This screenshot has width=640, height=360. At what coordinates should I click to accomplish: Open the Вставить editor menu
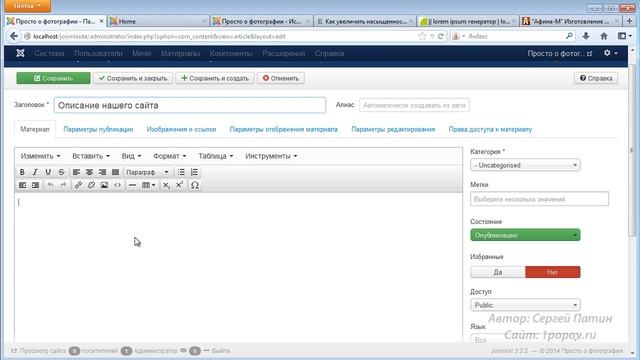pyautogui.click(x=91, y=156)
